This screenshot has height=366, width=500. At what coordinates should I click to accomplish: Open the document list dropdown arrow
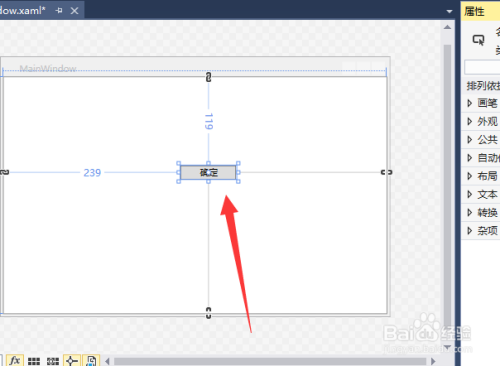click(x=449, y=11)
